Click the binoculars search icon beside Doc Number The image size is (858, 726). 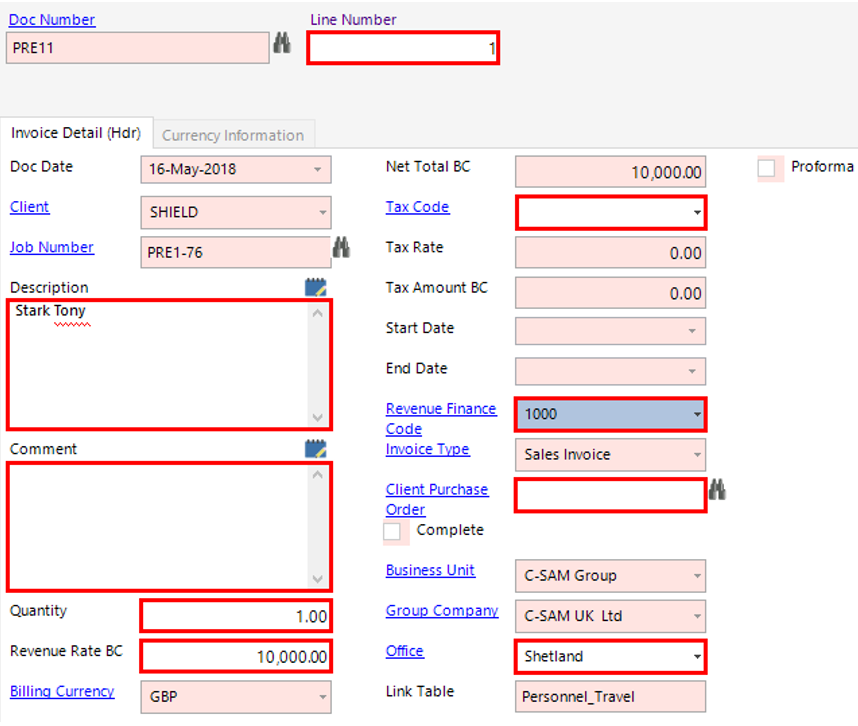(284, 44)
